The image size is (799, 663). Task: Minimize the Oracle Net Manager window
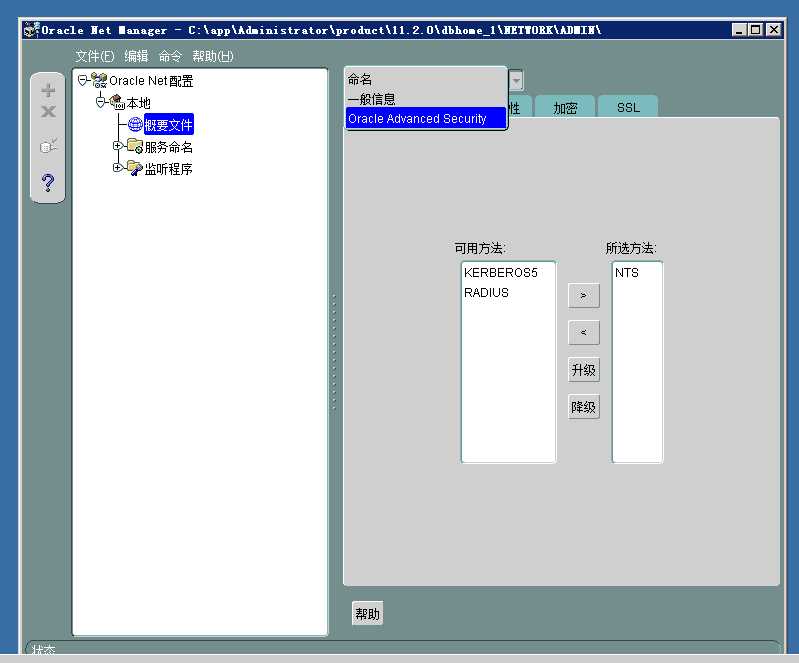coord(739,30)
